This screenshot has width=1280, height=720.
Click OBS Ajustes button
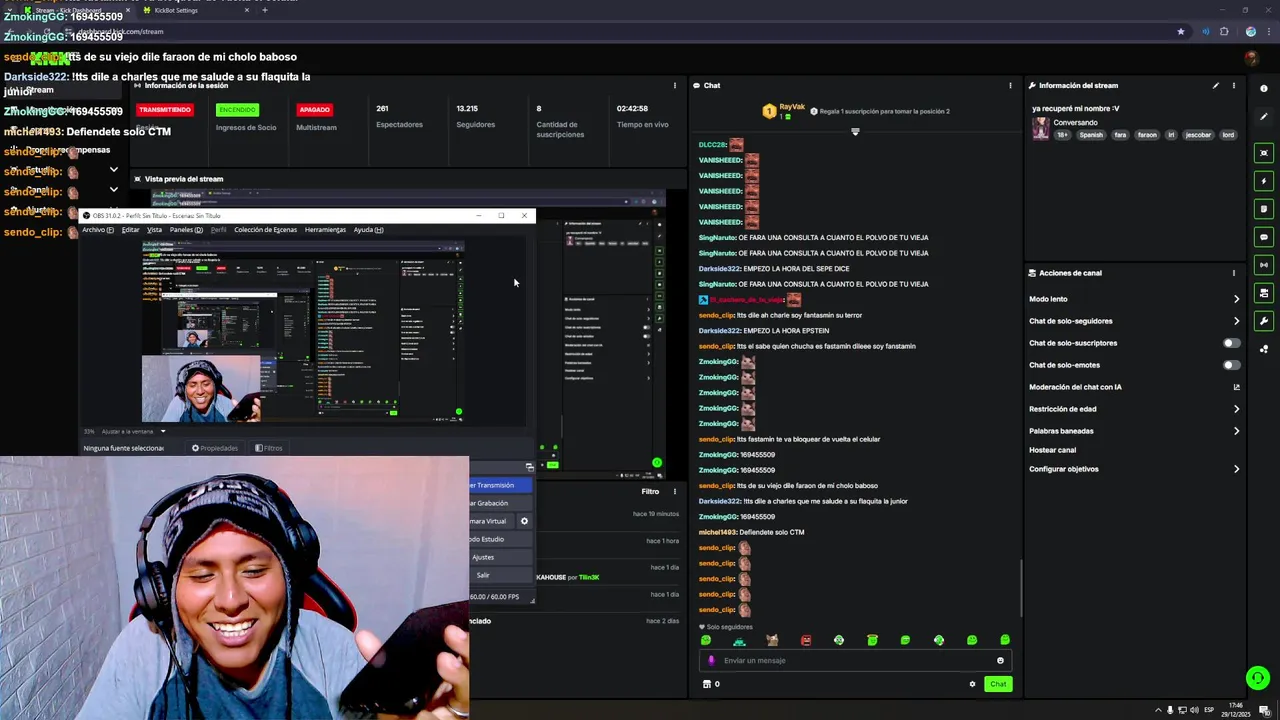point(483,557)
